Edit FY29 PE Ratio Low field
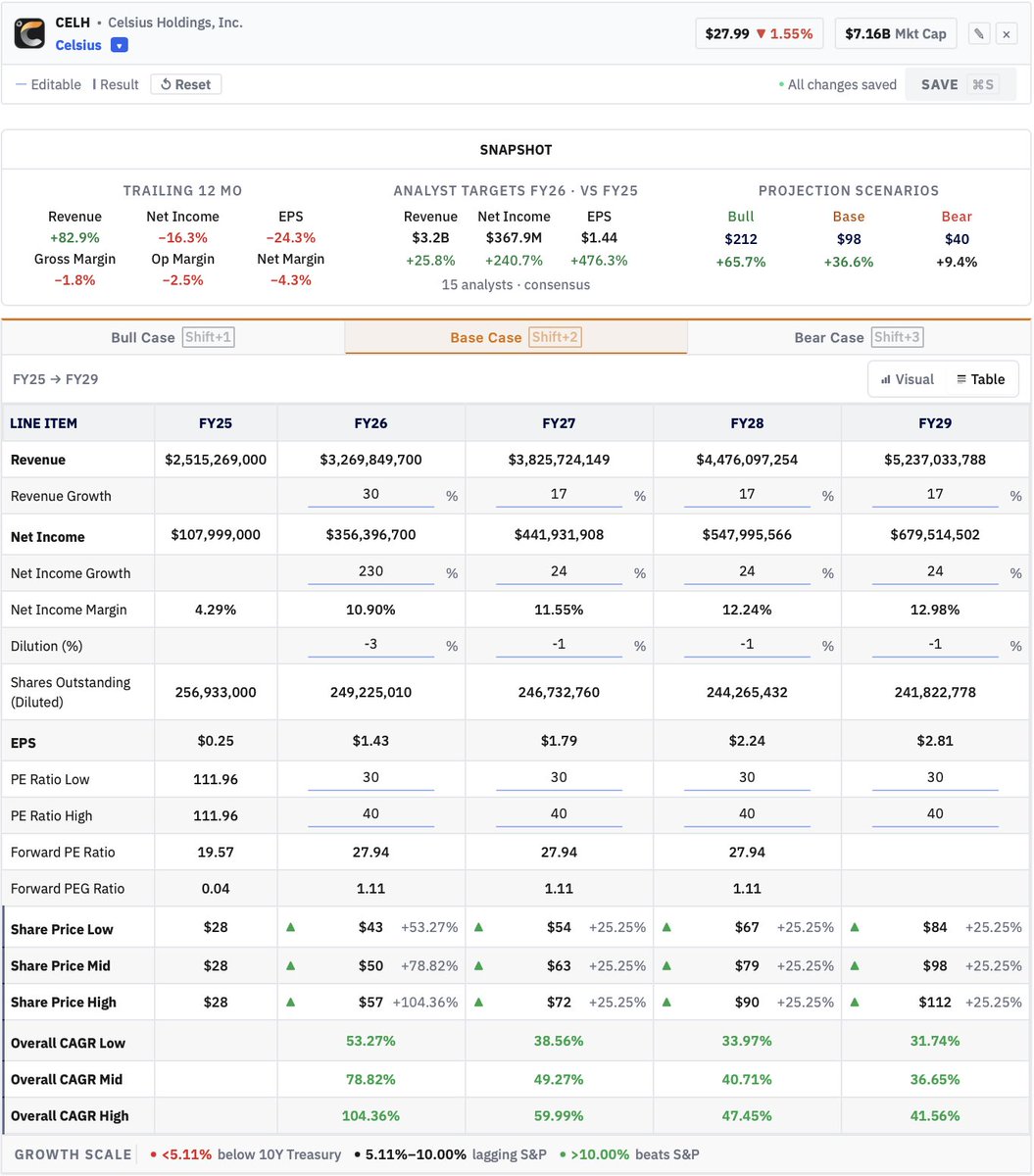This screenshot has width=1034, height=1176. click(x=935, y=778)
